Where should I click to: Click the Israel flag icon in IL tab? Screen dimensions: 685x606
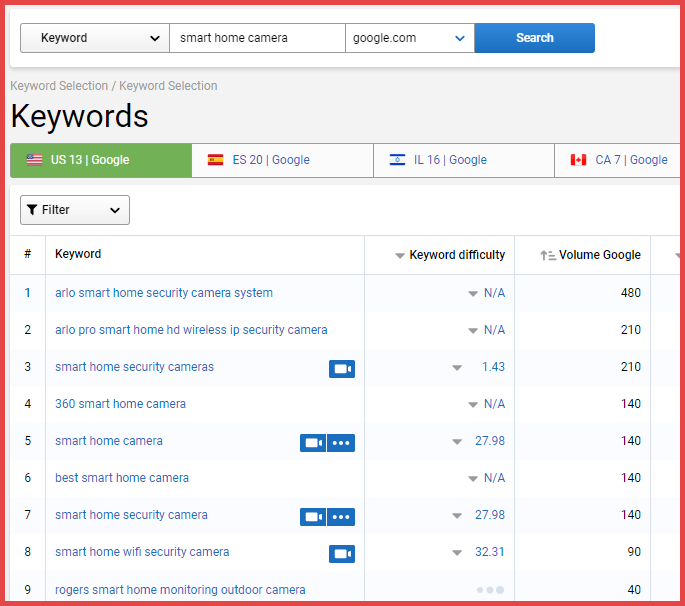coord(397,160)
